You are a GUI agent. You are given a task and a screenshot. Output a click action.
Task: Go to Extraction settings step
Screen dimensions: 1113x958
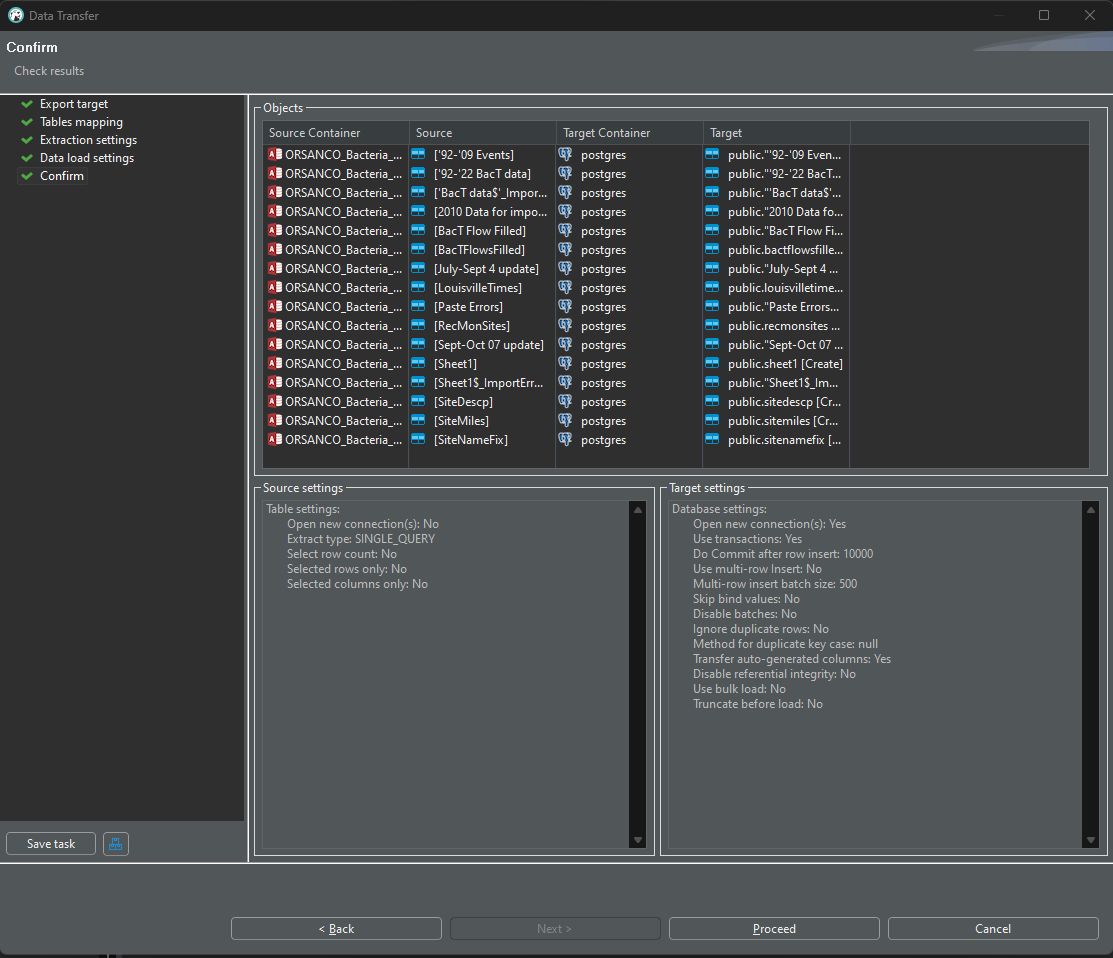coord(88,140)
